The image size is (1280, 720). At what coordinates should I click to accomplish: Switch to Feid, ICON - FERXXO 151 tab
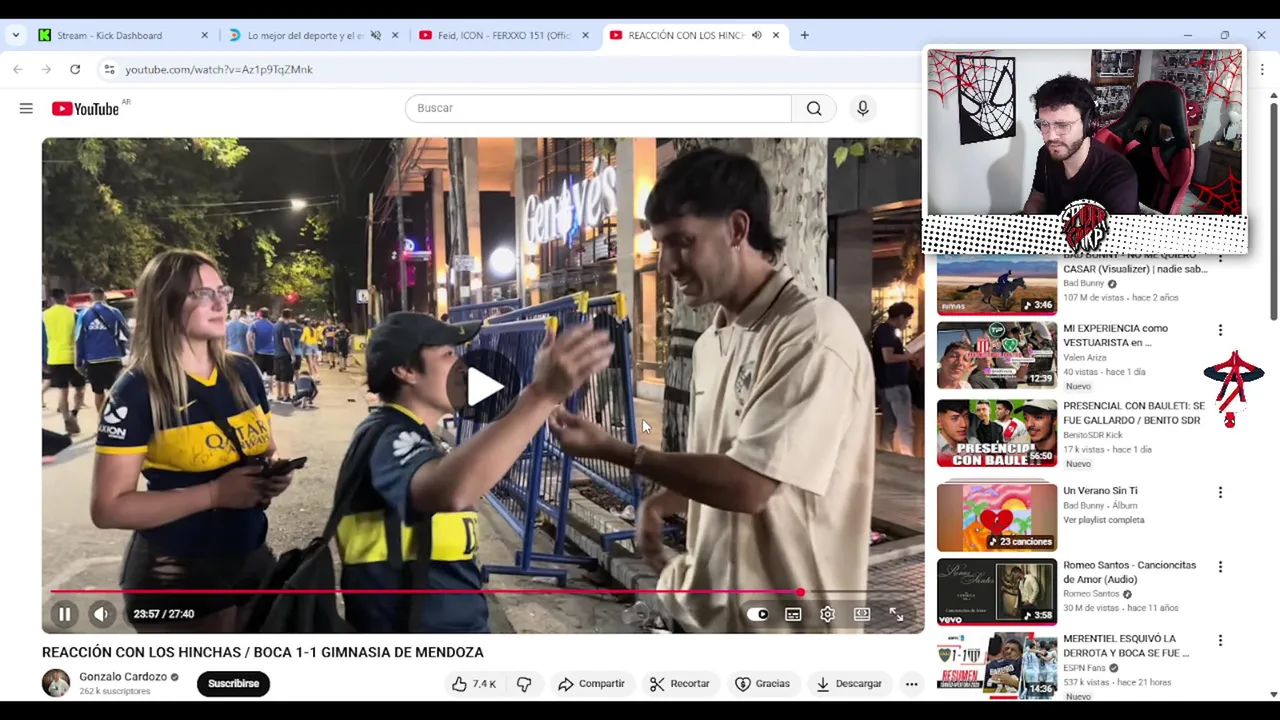pos(503,35)
